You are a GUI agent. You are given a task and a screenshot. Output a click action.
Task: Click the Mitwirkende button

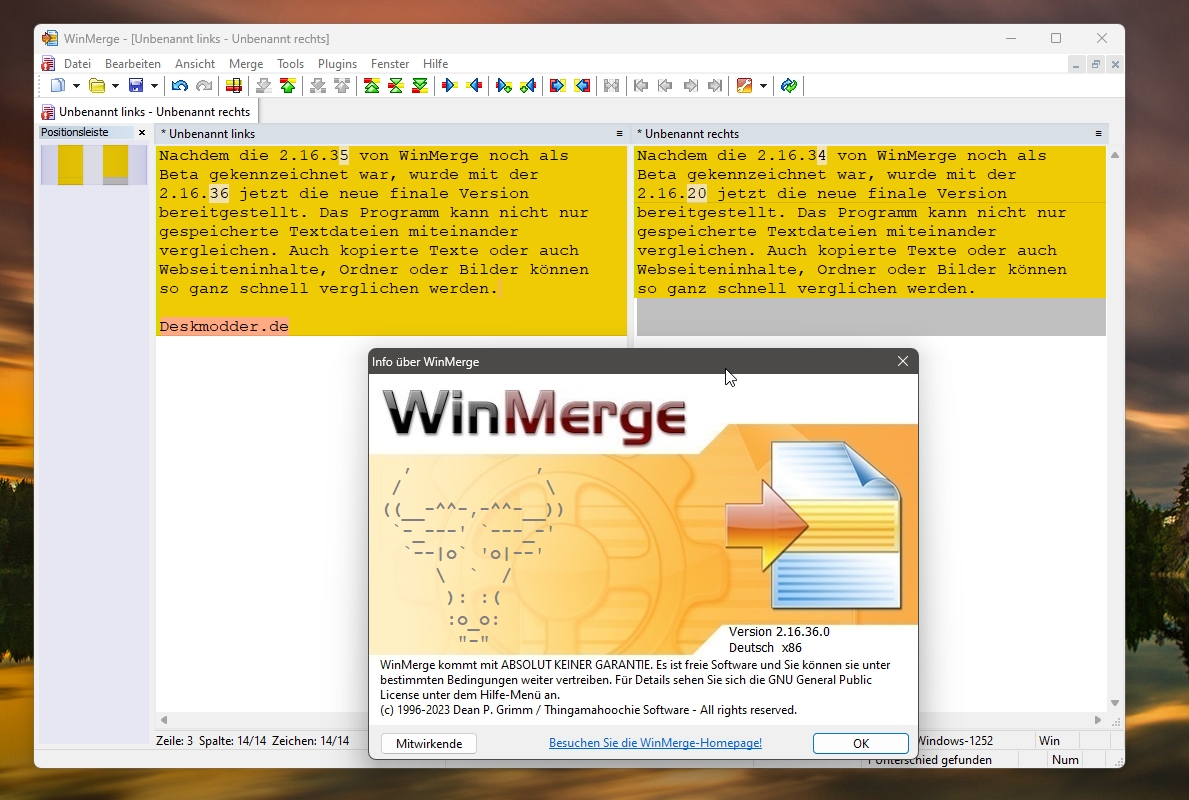(x=428, y=743)
